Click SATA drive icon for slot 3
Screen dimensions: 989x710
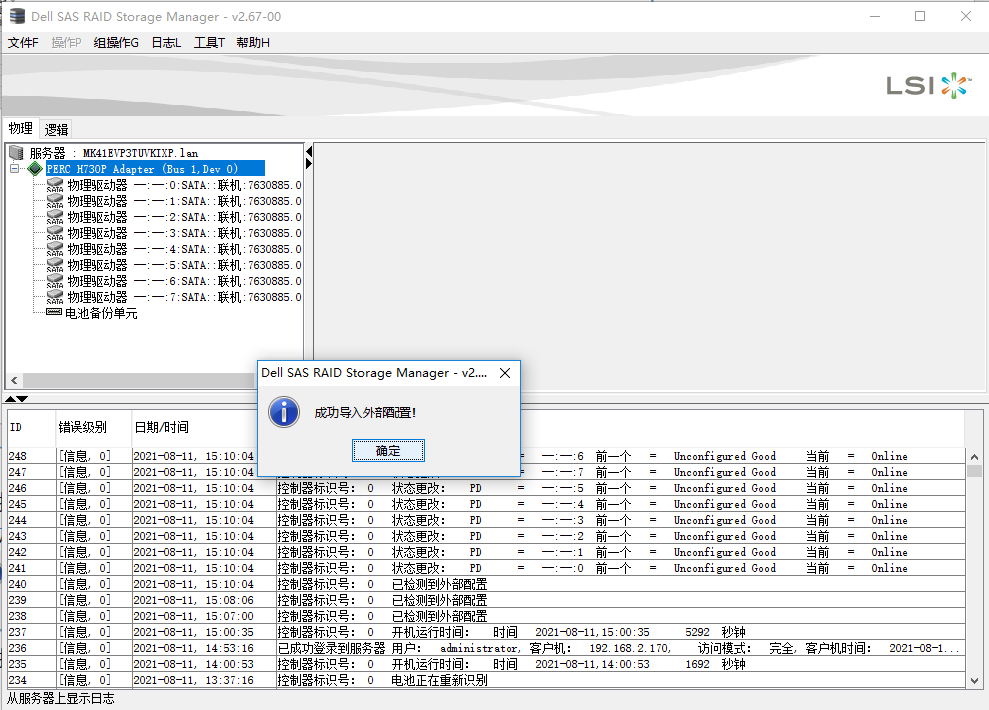55,233
